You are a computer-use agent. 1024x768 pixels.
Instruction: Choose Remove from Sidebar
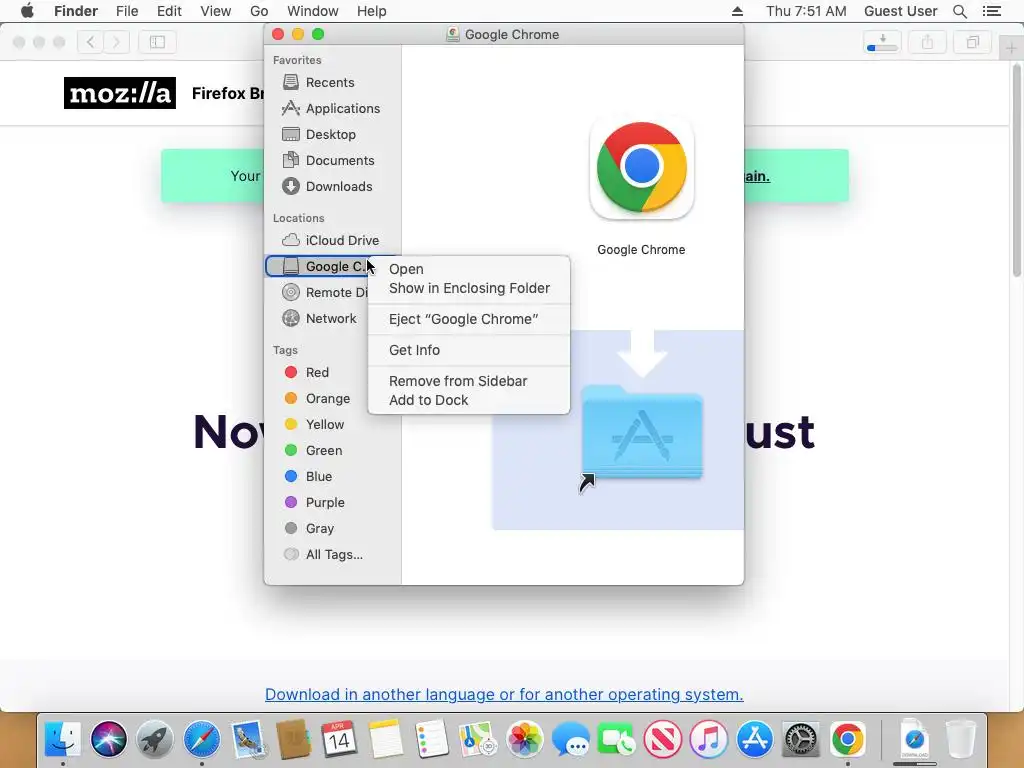point(469,381)
